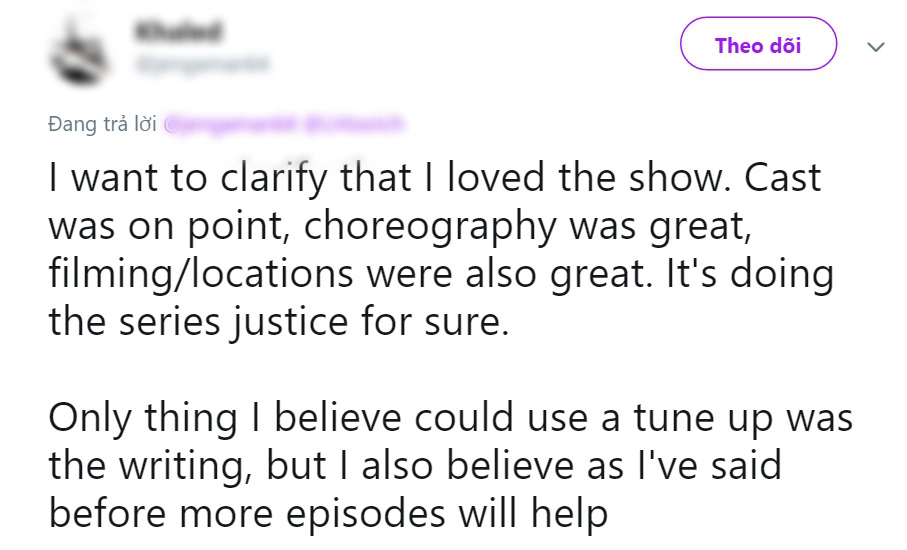The height and width of the screenshot is (550, 907).
Task: Click the line 'I want to clarify that I loved'
Action: [297, 178]
